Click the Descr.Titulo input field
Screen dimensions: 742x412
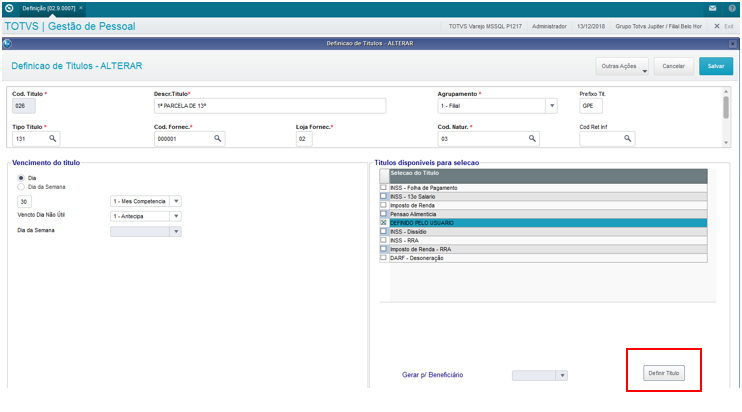pyautogui.click(x=270, y=105)
